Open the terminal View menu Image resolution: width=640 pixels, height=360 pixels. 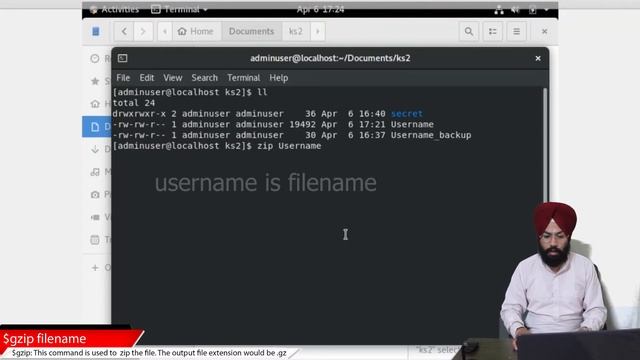click(x=173, y=78)
